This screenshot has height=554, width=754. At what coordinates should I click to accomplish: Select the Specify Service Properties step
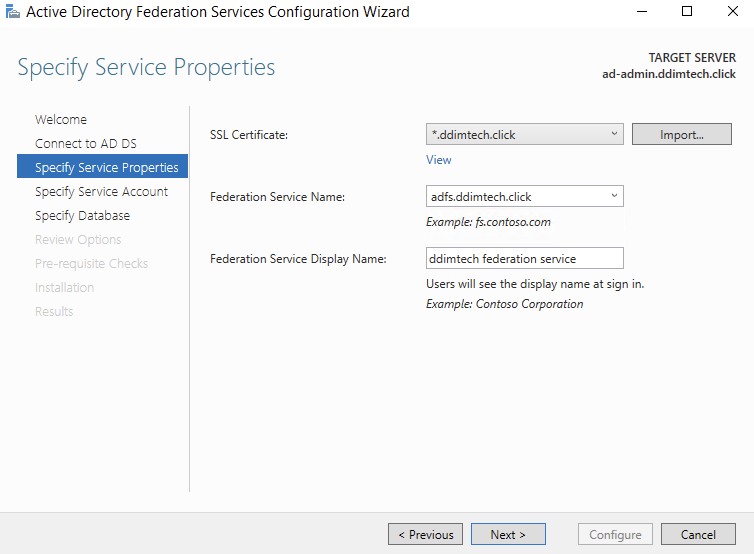click(x=102, y=166)
